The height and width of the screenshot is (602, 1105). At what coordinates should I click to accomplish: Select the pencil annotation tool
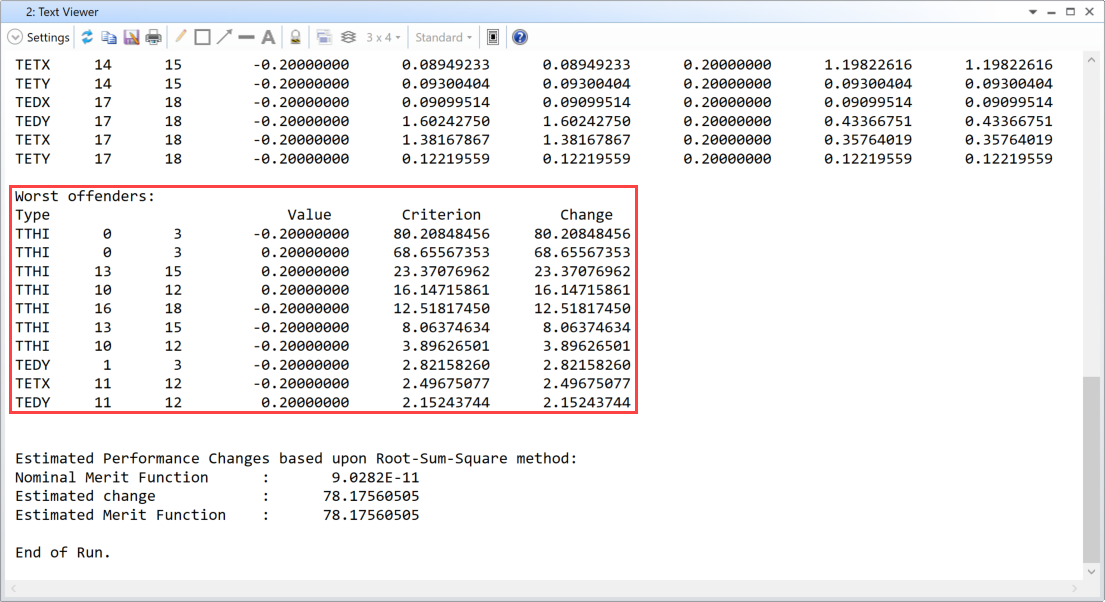tap(180, 37)
